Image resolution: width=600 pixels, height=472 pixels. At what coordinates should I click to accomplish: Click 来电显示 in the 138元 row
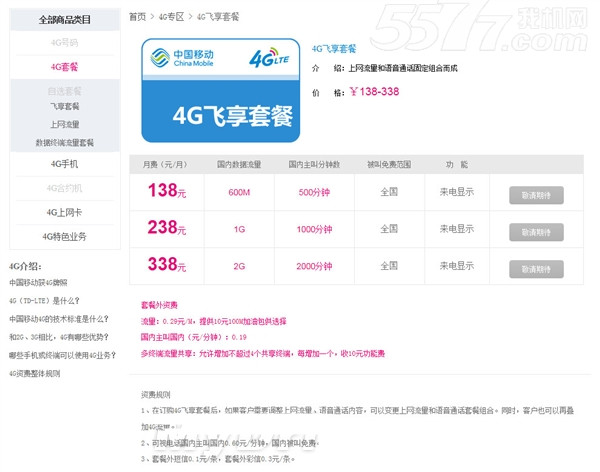[x=457, y=192]
